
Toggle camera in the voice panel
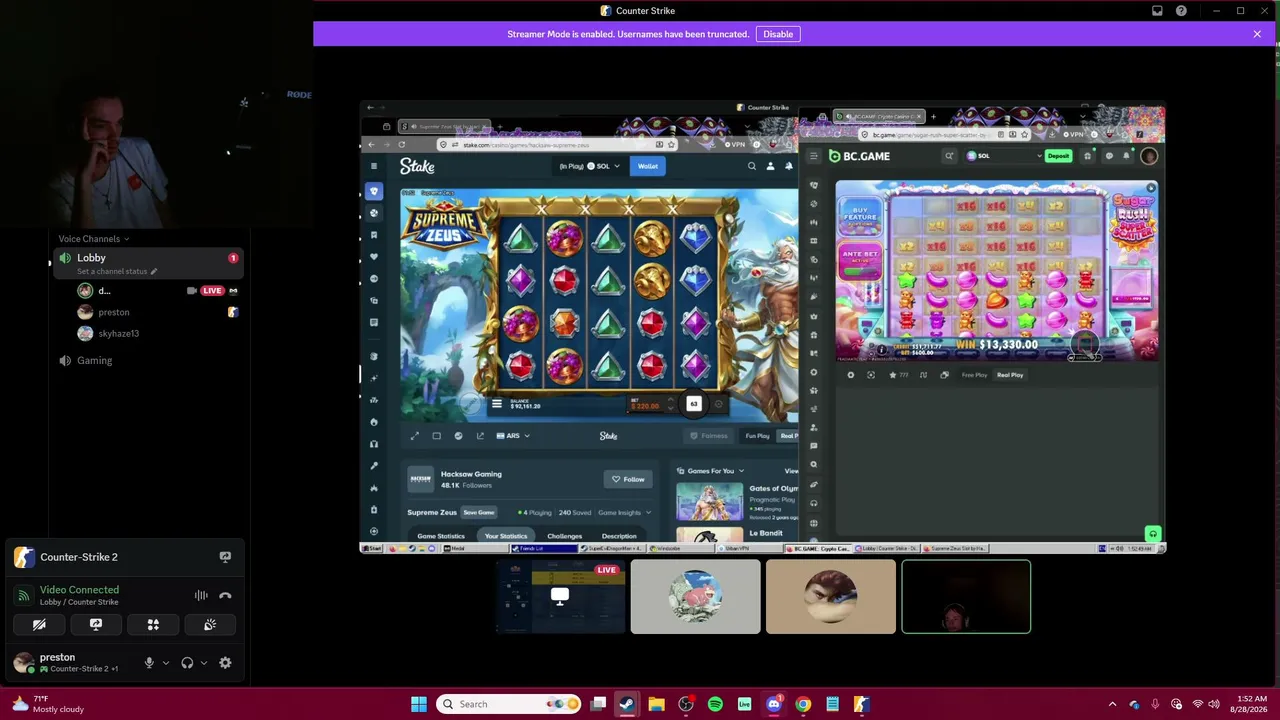39,624
